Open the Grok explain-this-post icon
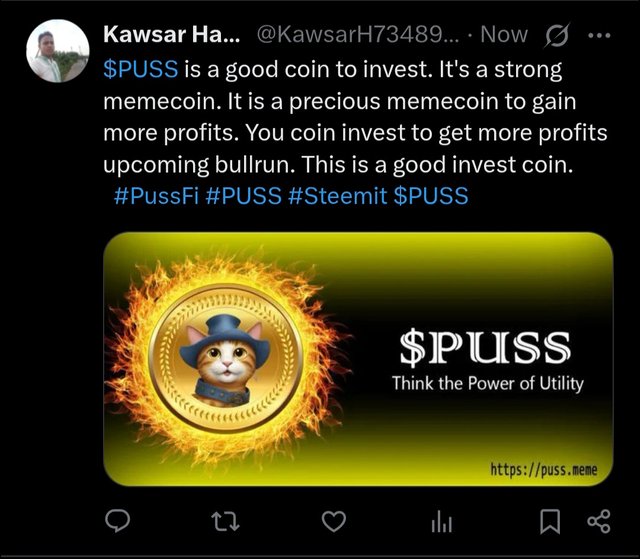This screenshot has height=559, width=640. (x=557, y=35)
